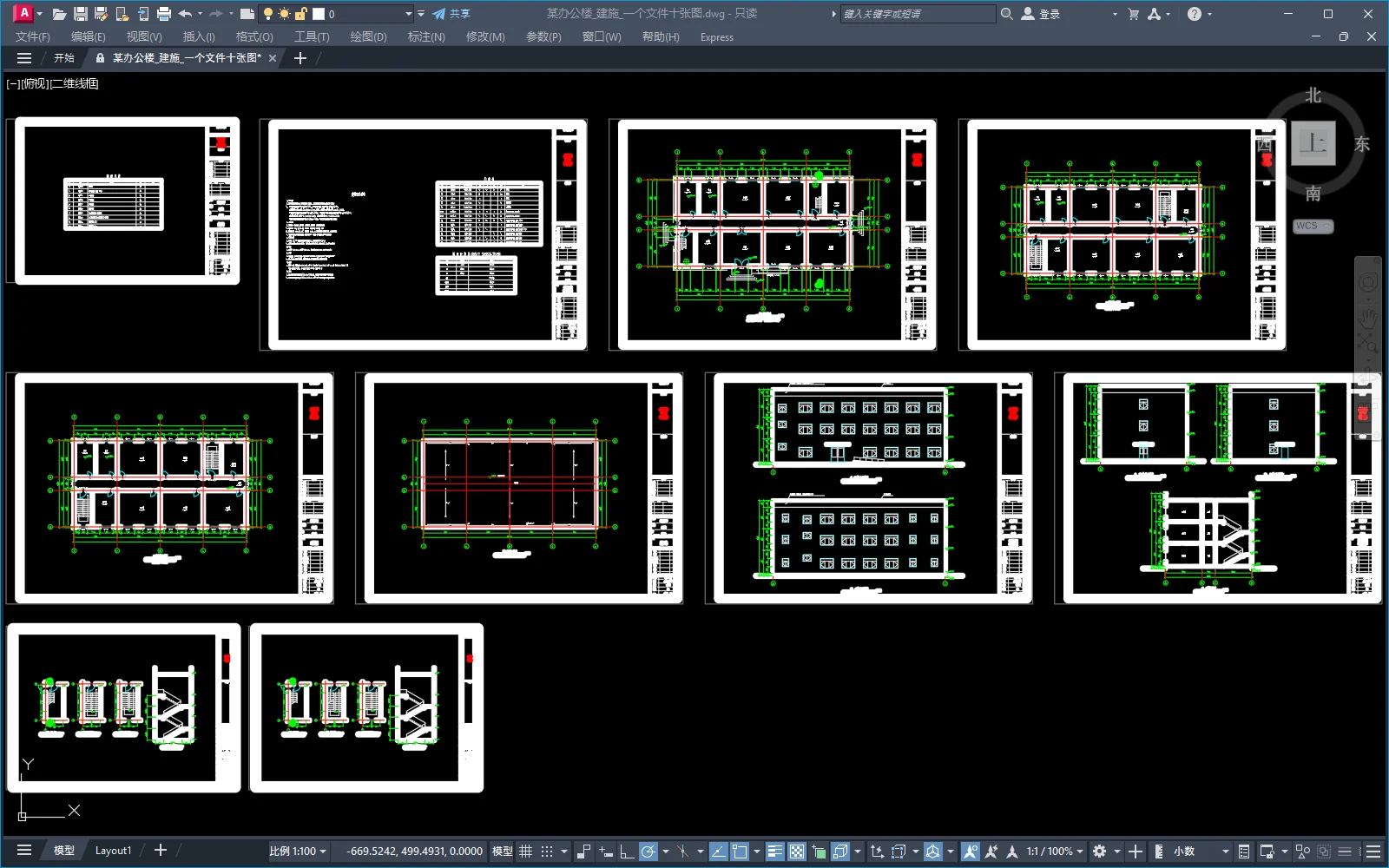
Task: Toggle layer 0 freeze sun icon
Action: coord(285,14)
